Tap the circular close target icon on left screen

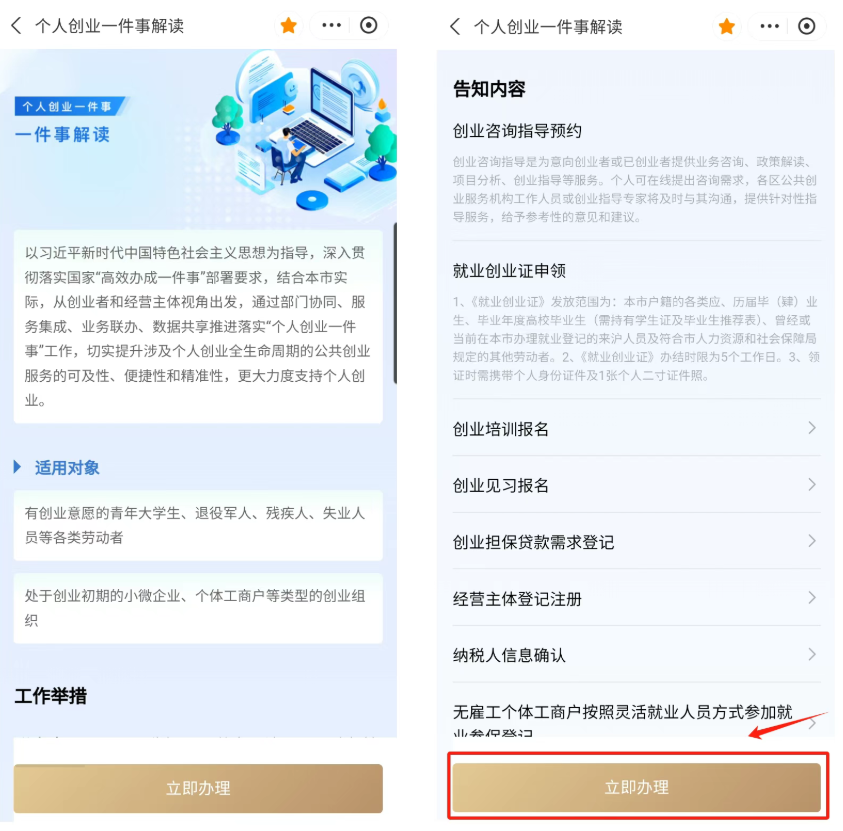pyautogui.click(x=369, y=25)
